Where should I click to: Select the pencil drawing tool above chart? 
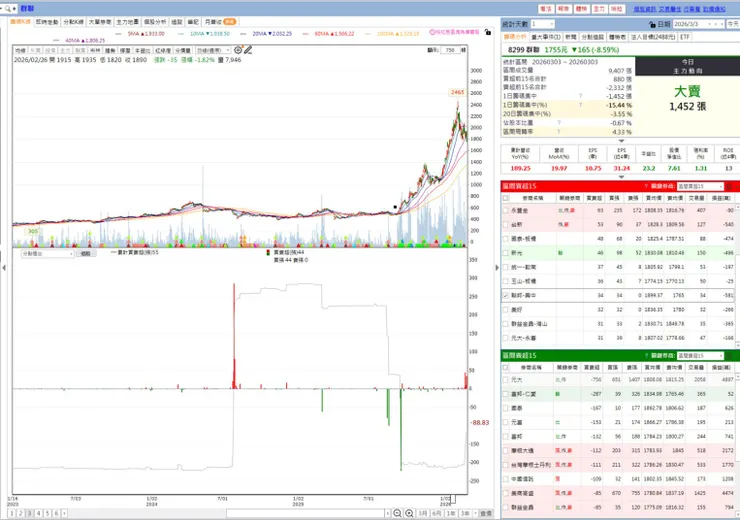248,50
